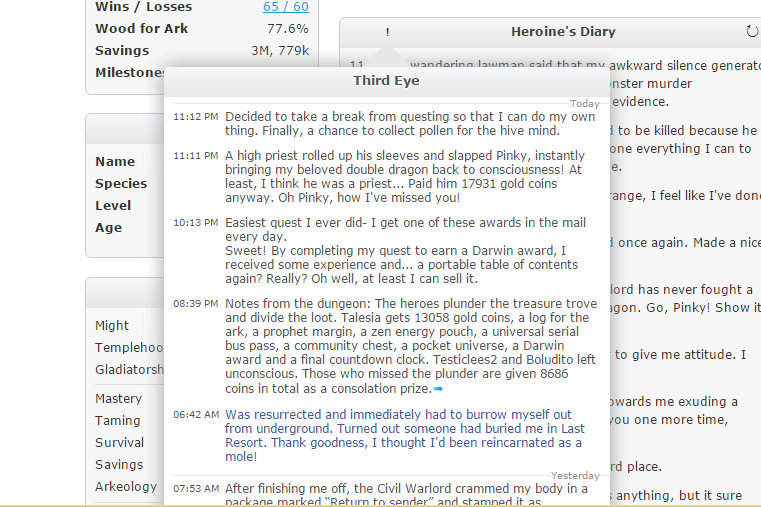The width and height of the screenshot is (761, 507).
Task: Click the Arkeology pantheon label
Action: (x=125, y=486)
